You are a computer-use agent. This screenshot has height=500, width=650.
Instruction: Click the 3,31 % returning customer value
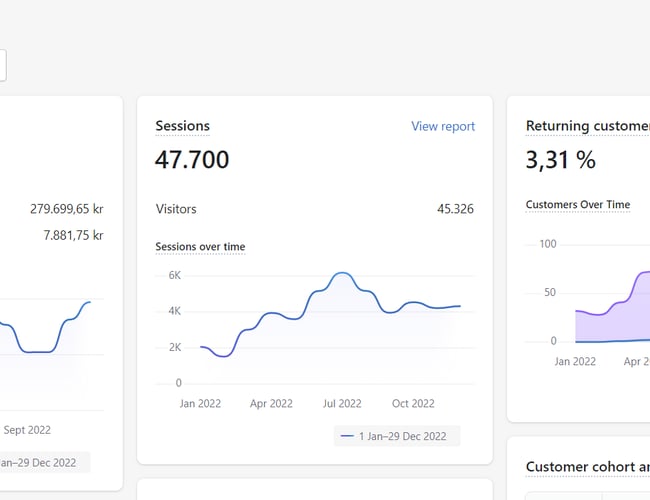[x=561, y=159]
